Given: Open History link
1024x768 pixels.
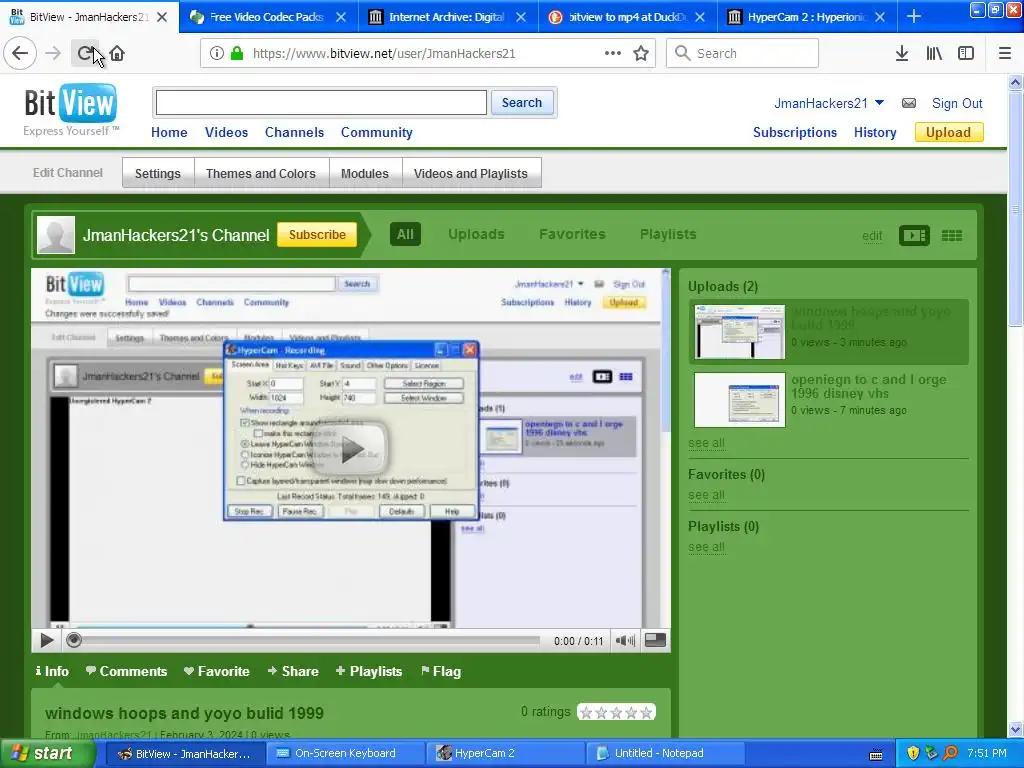Looking at the screenshot, I should coord(875,132).
